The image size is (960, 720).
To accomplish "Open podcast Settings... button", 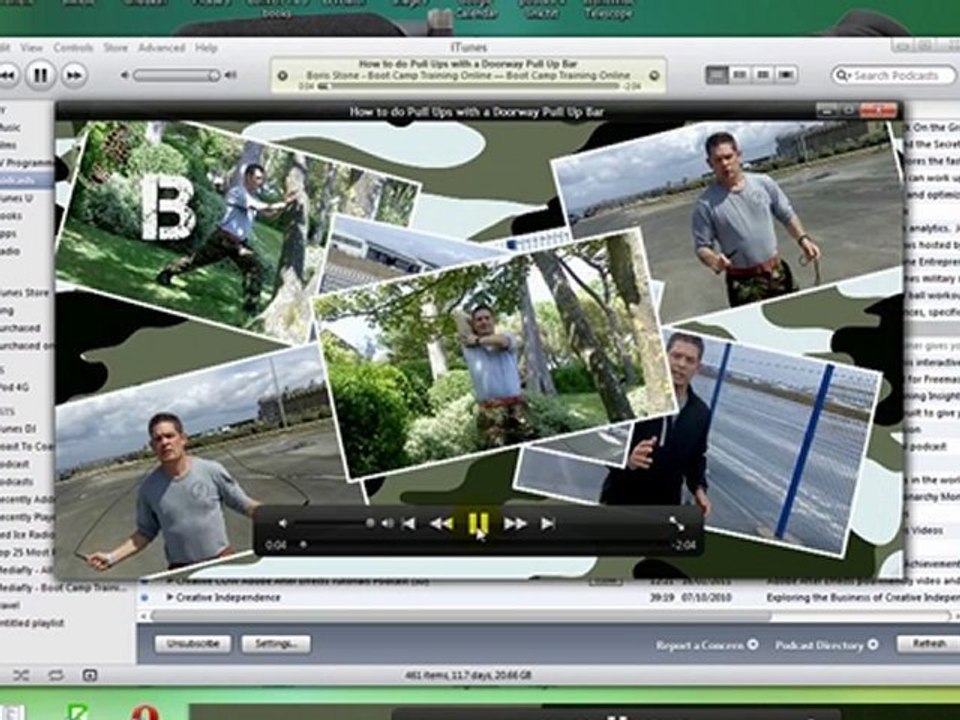I will (276, 643).
